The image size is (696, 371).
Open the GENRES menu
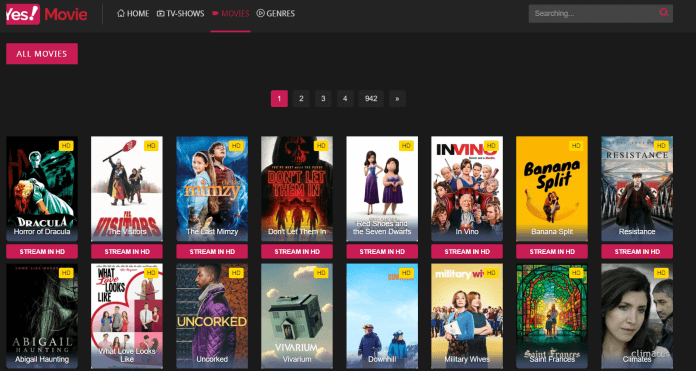coord(276,14)
